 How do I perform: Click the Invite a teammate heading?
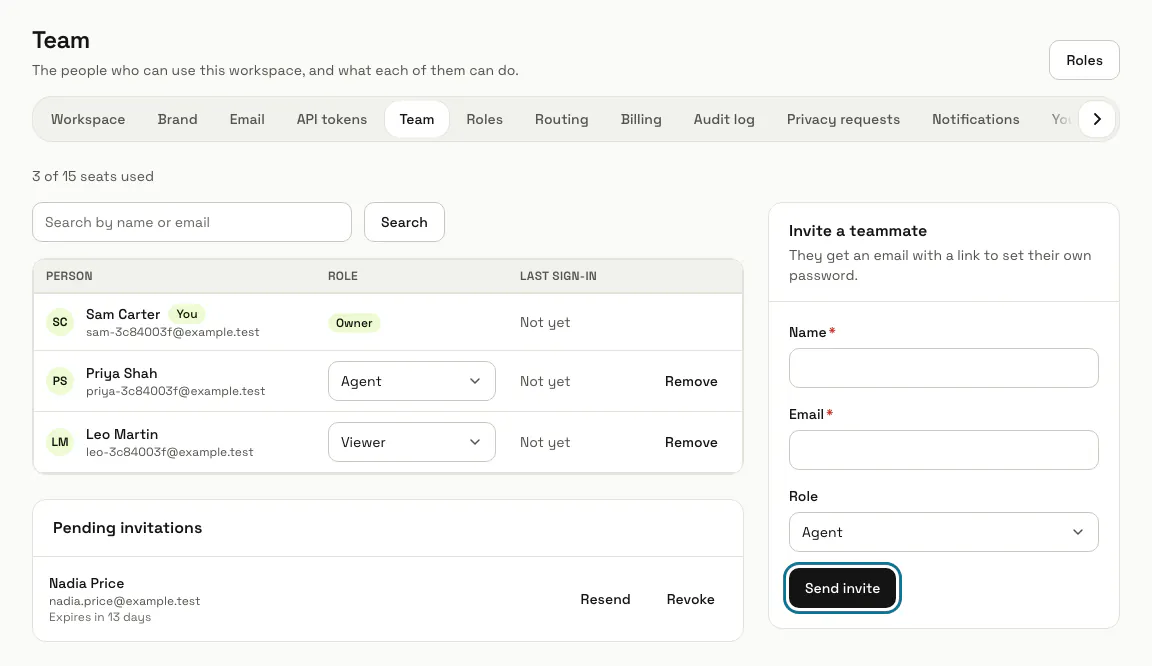pos(857,231)
